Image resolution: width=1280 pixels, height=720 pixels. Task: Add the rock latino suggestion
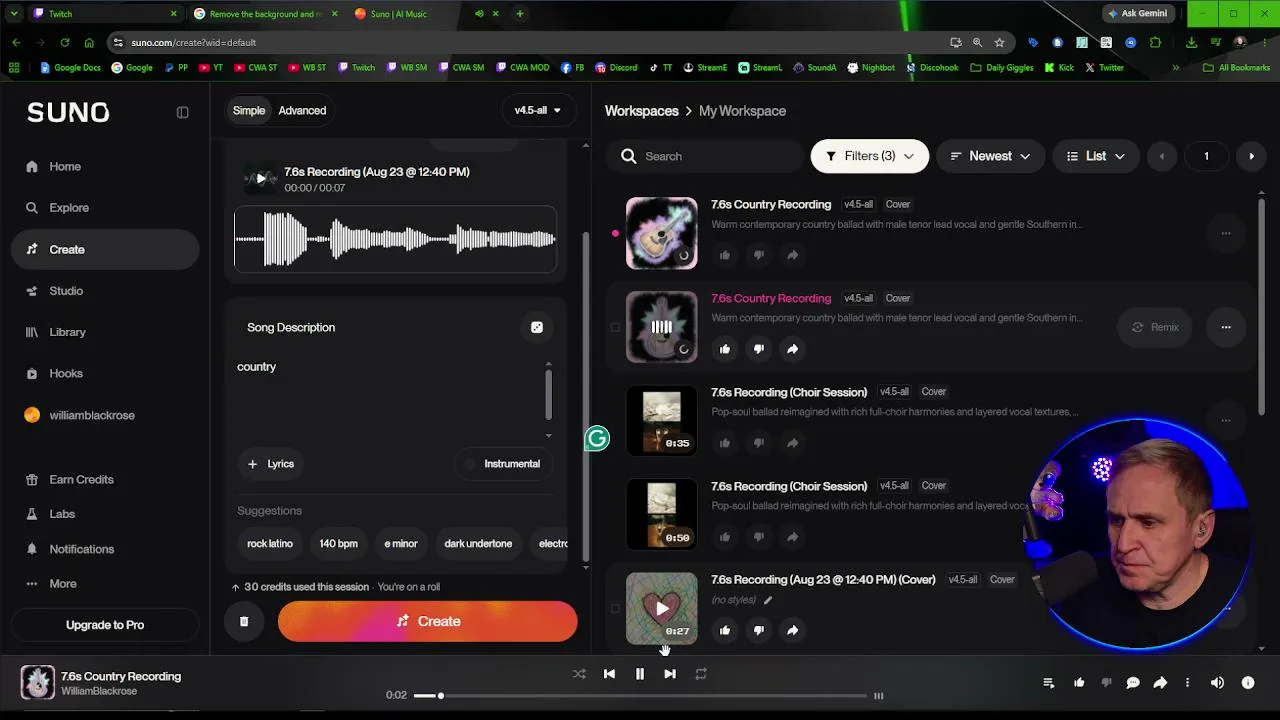click(x=270, y=544)
